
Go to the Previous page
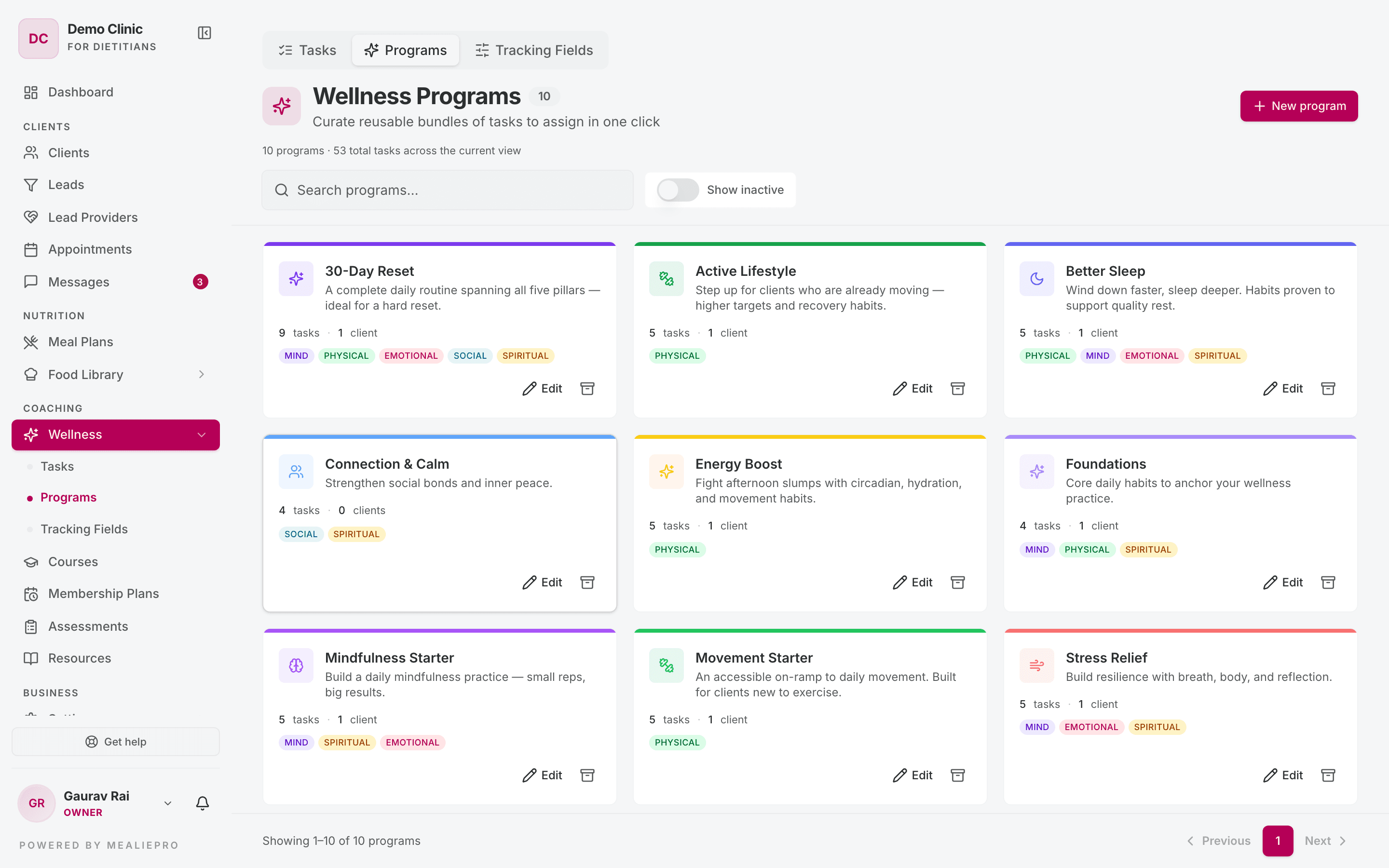[x=1219, y=841]
